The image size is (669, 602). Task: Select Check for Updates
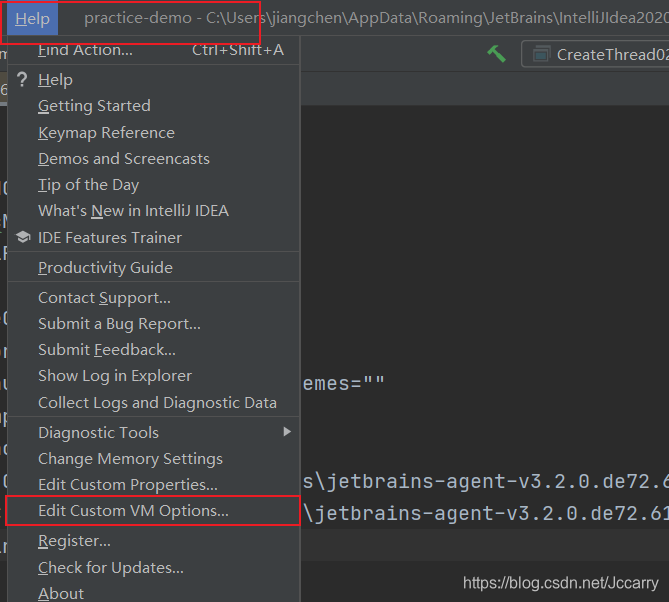(x=154, y=568)
